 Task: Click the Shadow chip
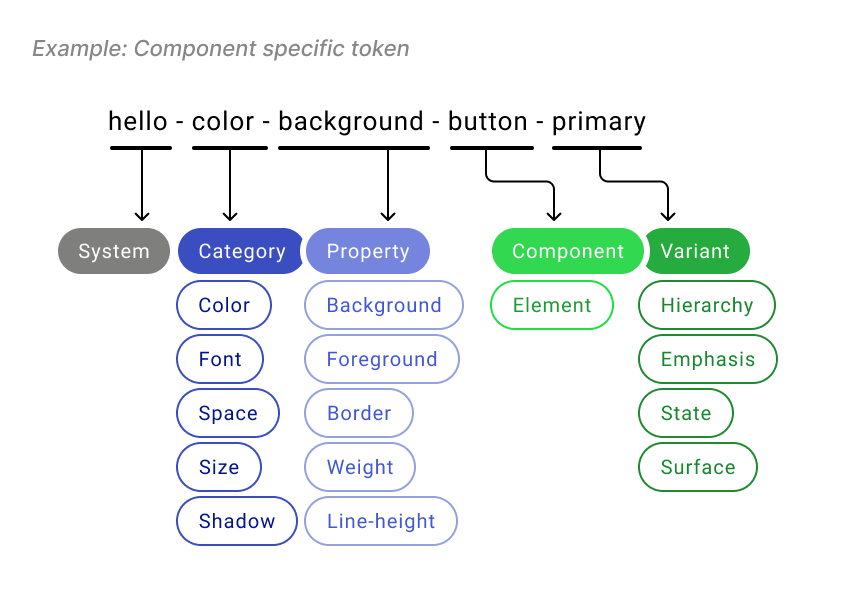tap(237, 521)
